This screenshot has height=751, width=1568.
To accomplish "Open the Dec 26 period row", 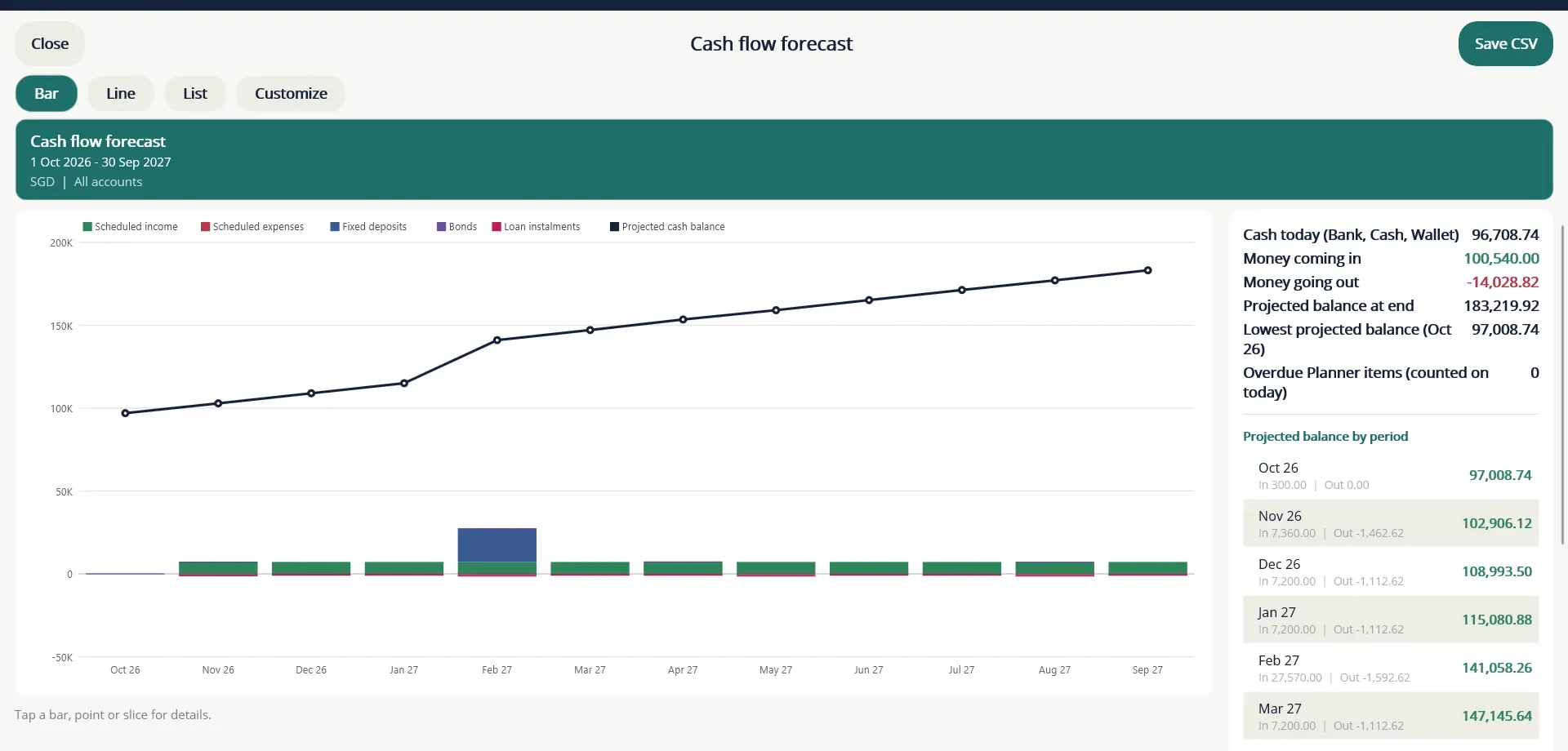I will [x=1391, y=571].
